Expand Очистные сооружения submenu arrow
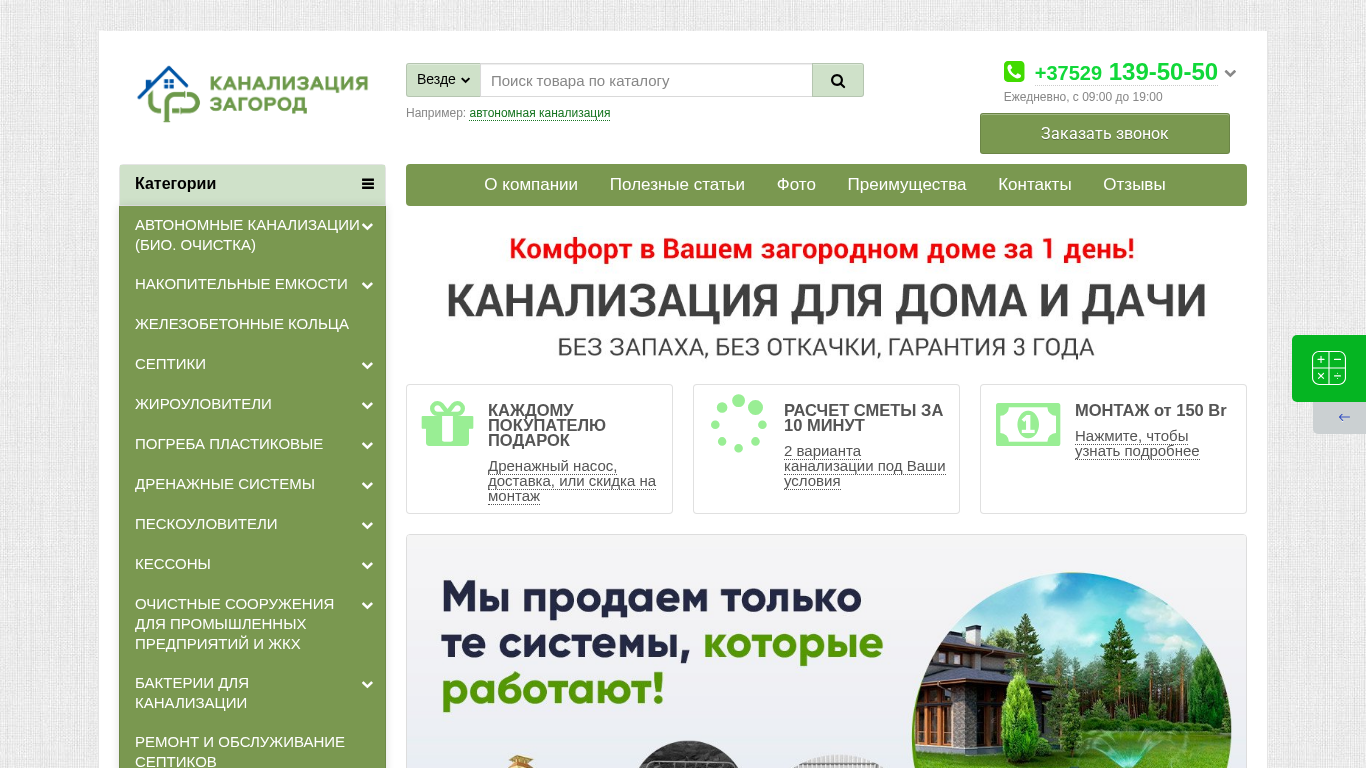 click(368, 606)
